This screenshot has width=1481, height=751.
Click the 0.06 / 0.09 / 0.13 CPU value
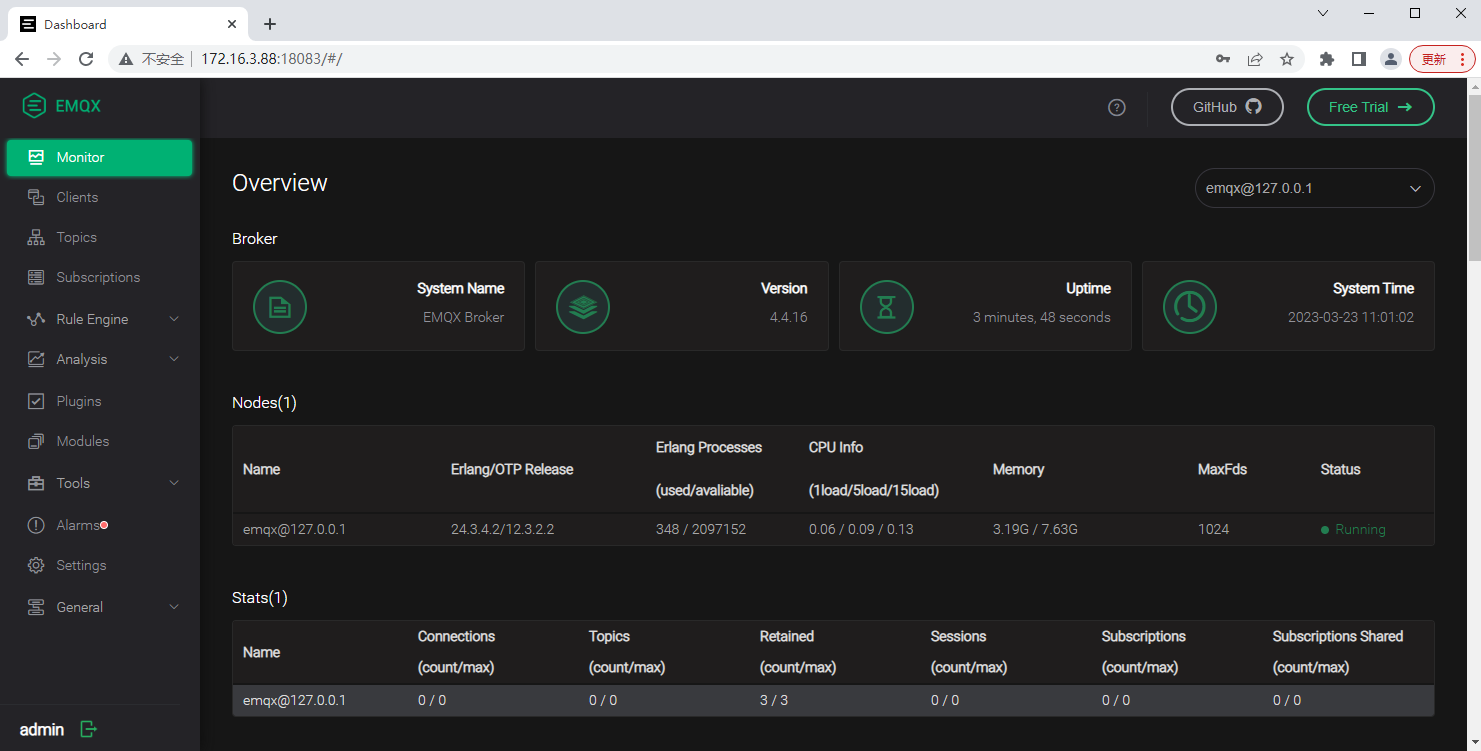(x=861, y=529)
